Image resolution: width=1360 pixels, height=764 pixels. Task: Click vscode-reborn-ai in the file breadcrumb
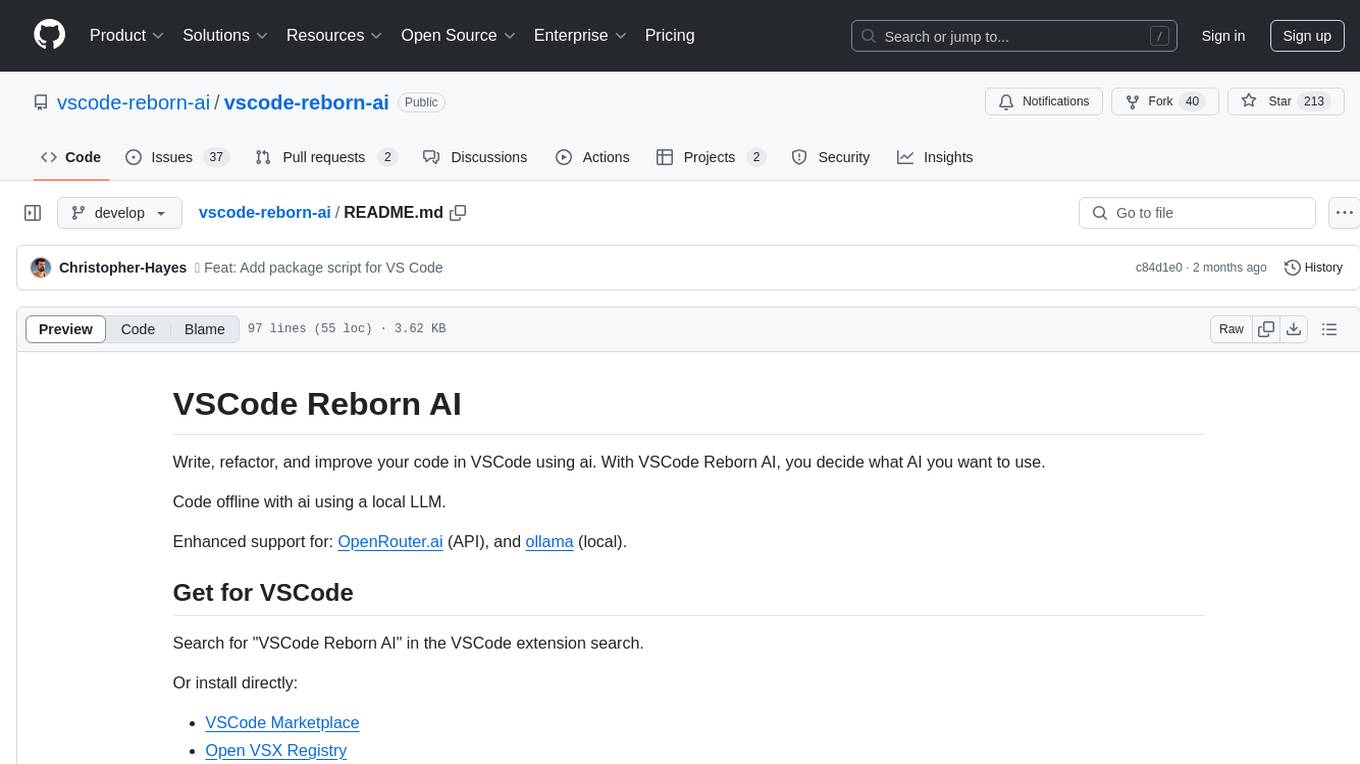[x=265, y=213]
